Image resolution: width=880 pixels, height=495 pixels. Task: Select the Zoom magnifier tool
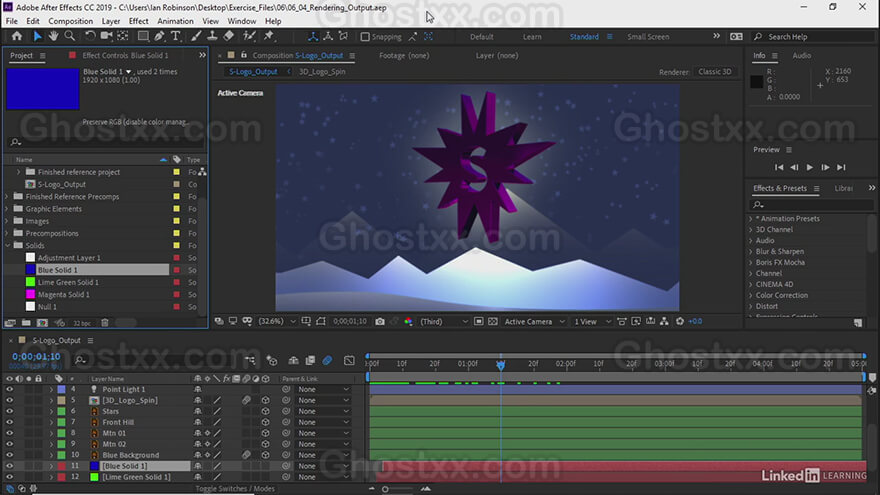(x=70, y=36)
